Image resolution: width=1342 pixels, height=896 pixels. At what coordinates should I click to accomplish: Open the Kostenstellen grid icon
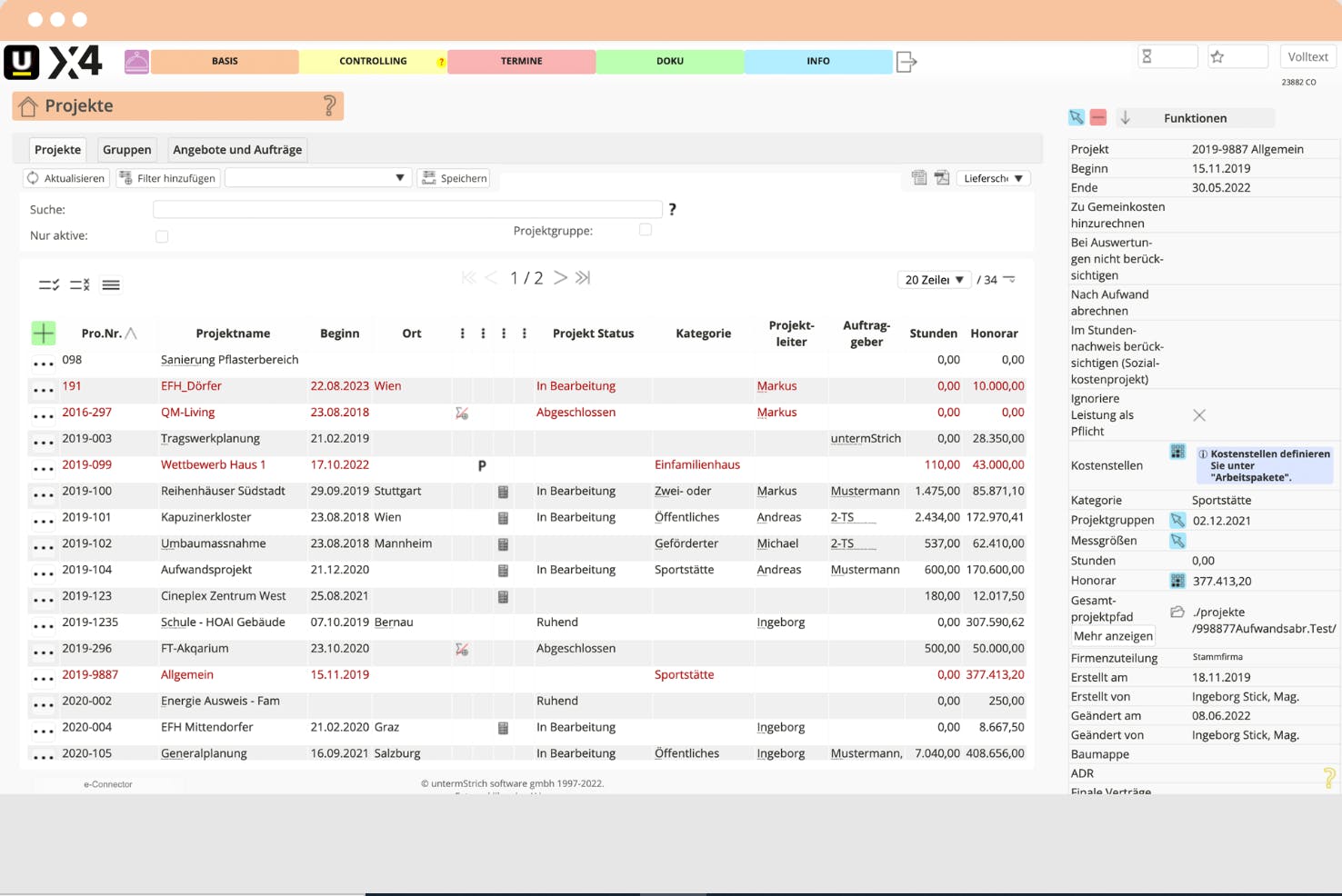coord(1177,452)
